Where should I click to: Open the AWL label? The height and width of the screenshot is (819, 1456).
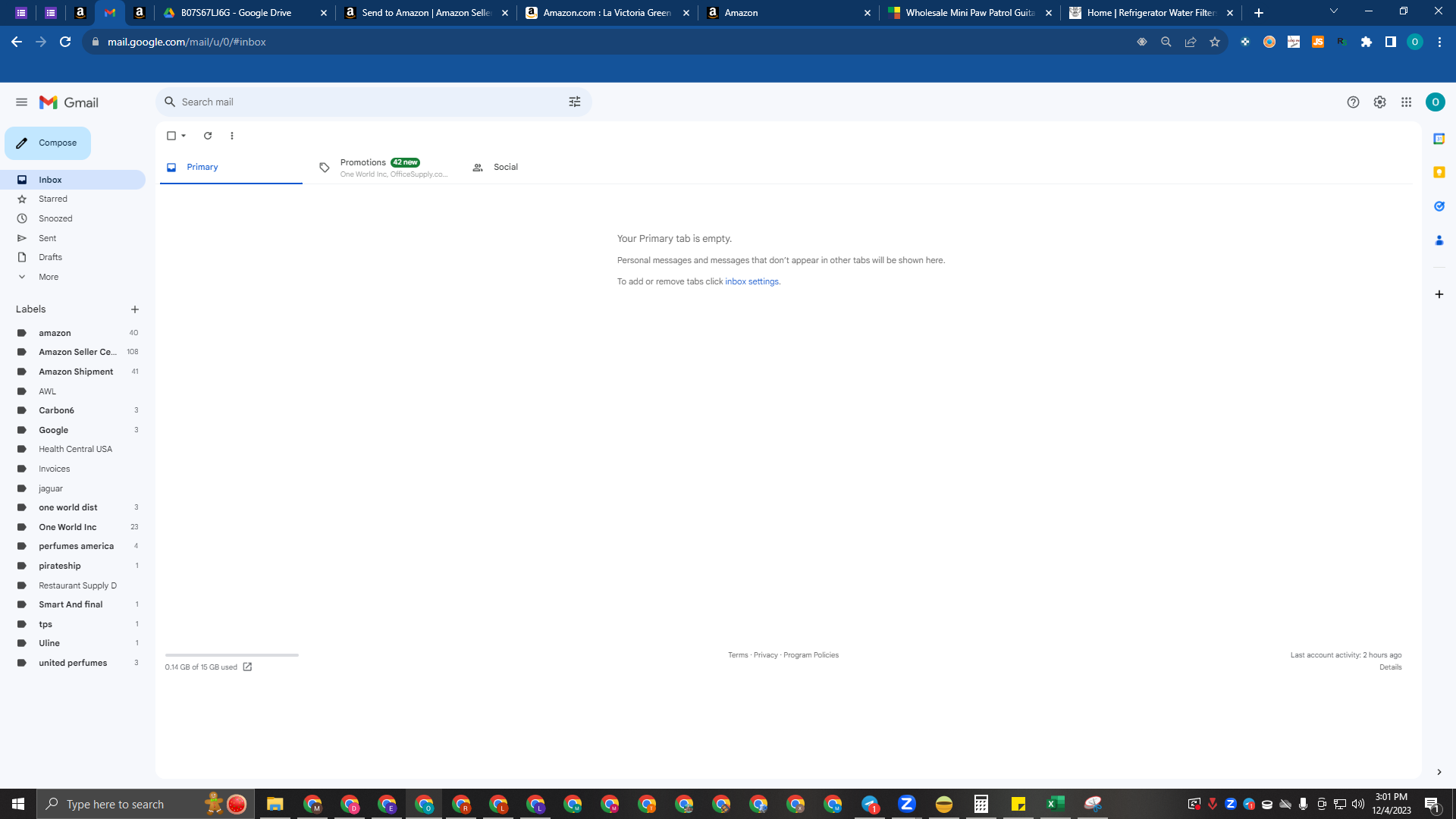pyautogui.click(x=73, y=392)
